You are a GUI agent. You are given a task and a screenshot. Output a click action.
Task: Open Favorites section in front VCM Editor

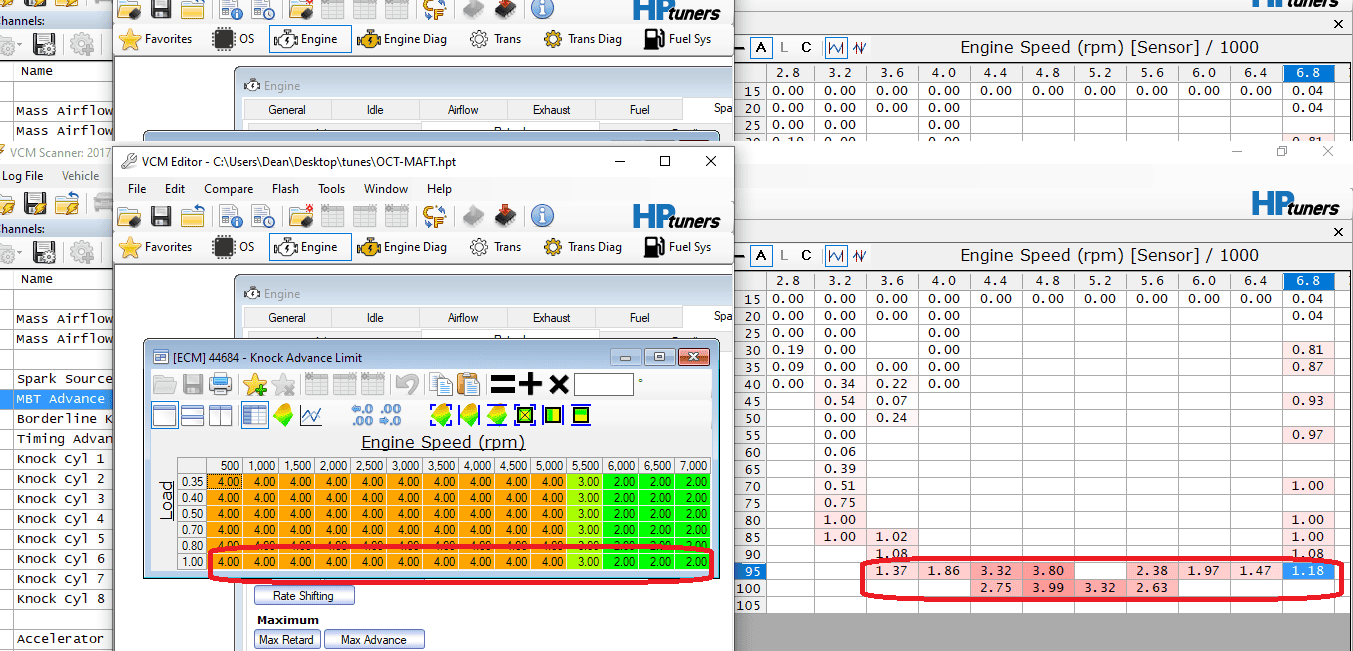click(156, 247)
